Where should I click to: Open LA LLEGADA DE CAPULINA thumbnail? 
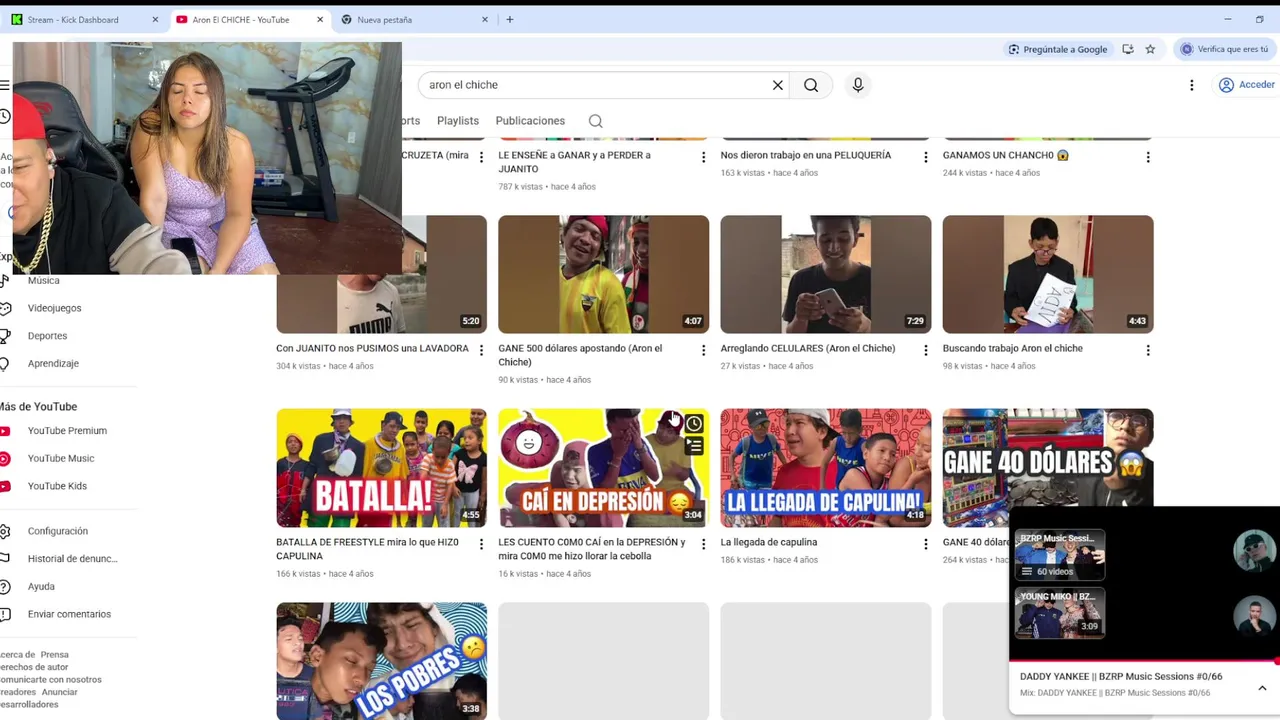tap(825, 467)
